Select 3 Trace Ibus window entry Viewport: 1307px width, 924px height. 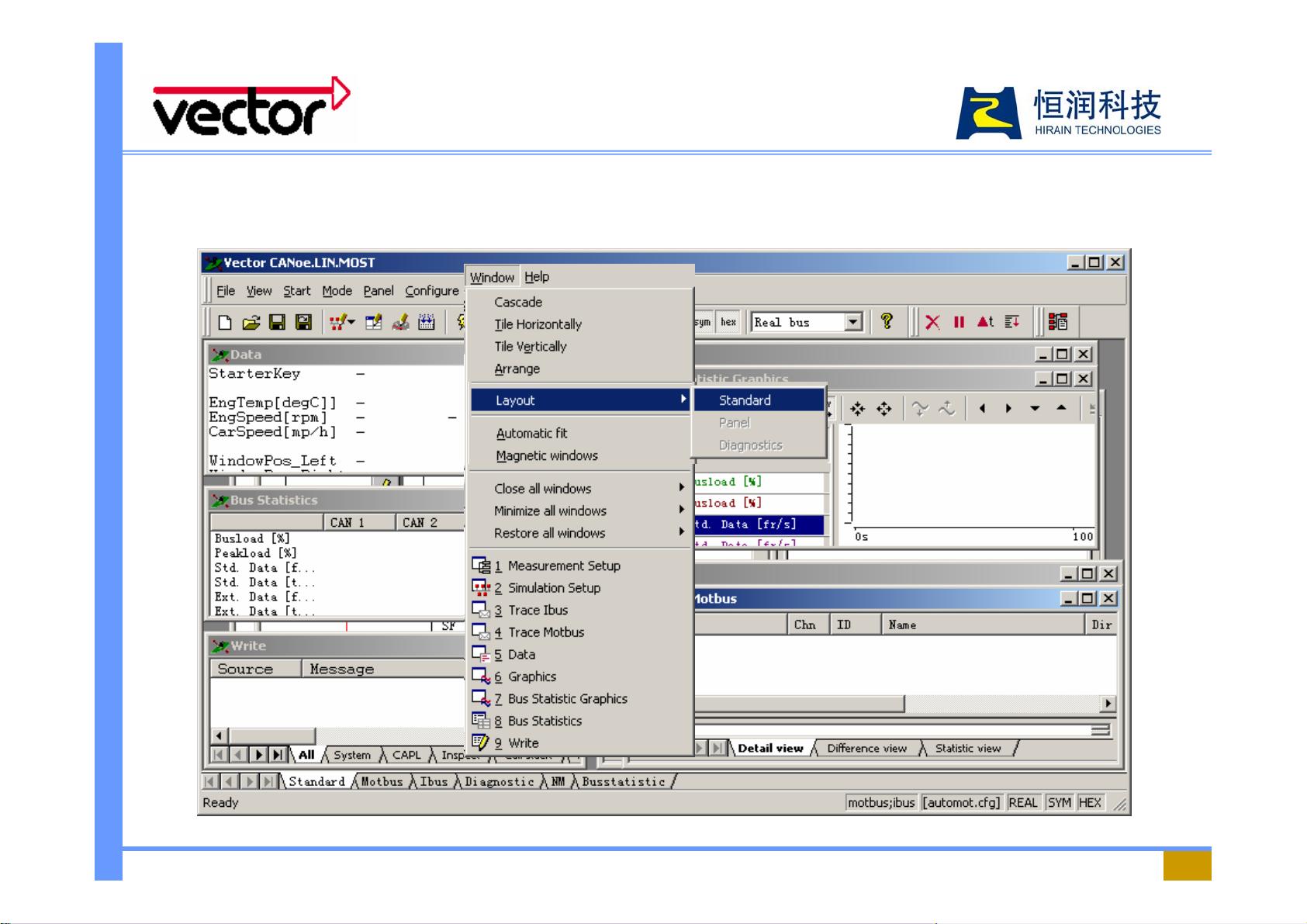[x=580, y=610]
